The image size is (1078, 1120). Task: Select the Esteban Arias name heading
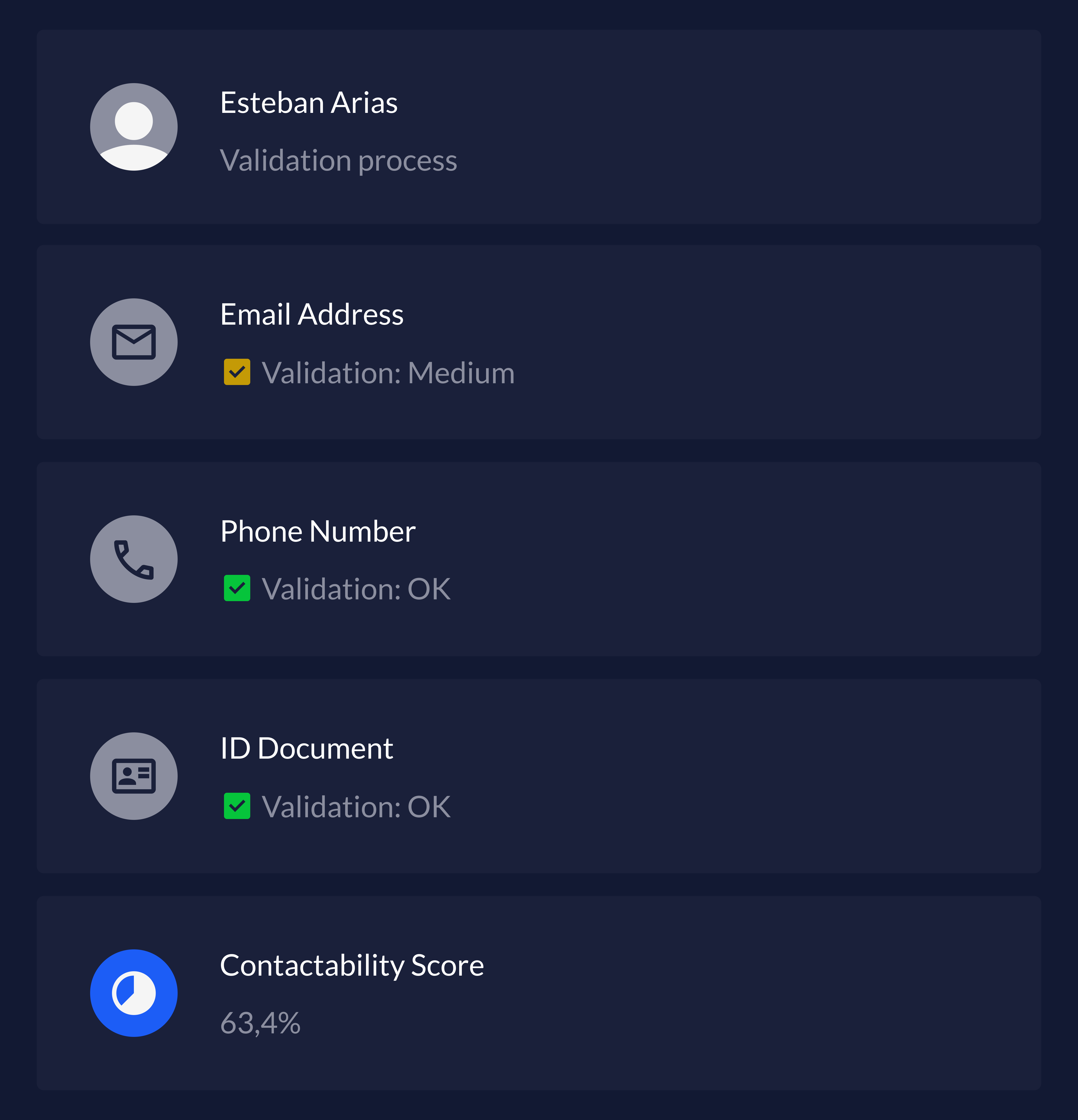coord(308,103)
